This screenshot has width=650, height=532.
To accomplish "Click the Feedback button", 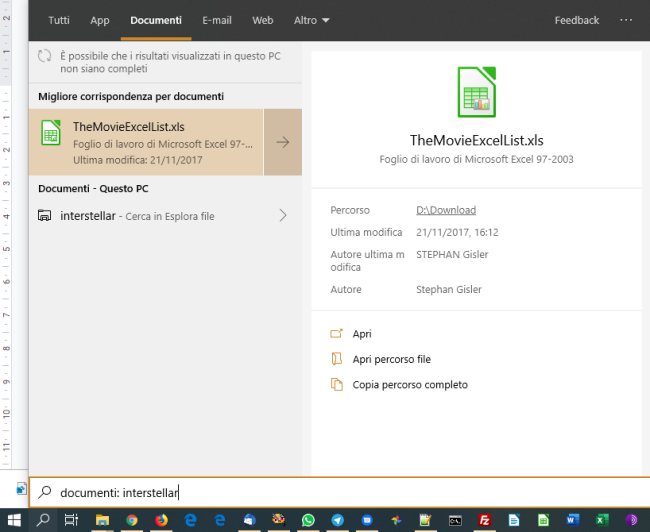I will click(577, 20).
